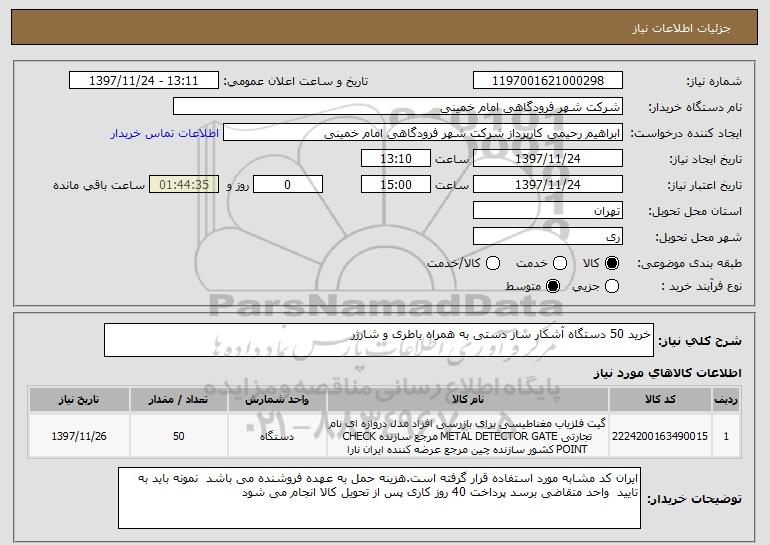The image size is (770, 545).
Task: Click the general need description text box
Action: tap(379, 340)
